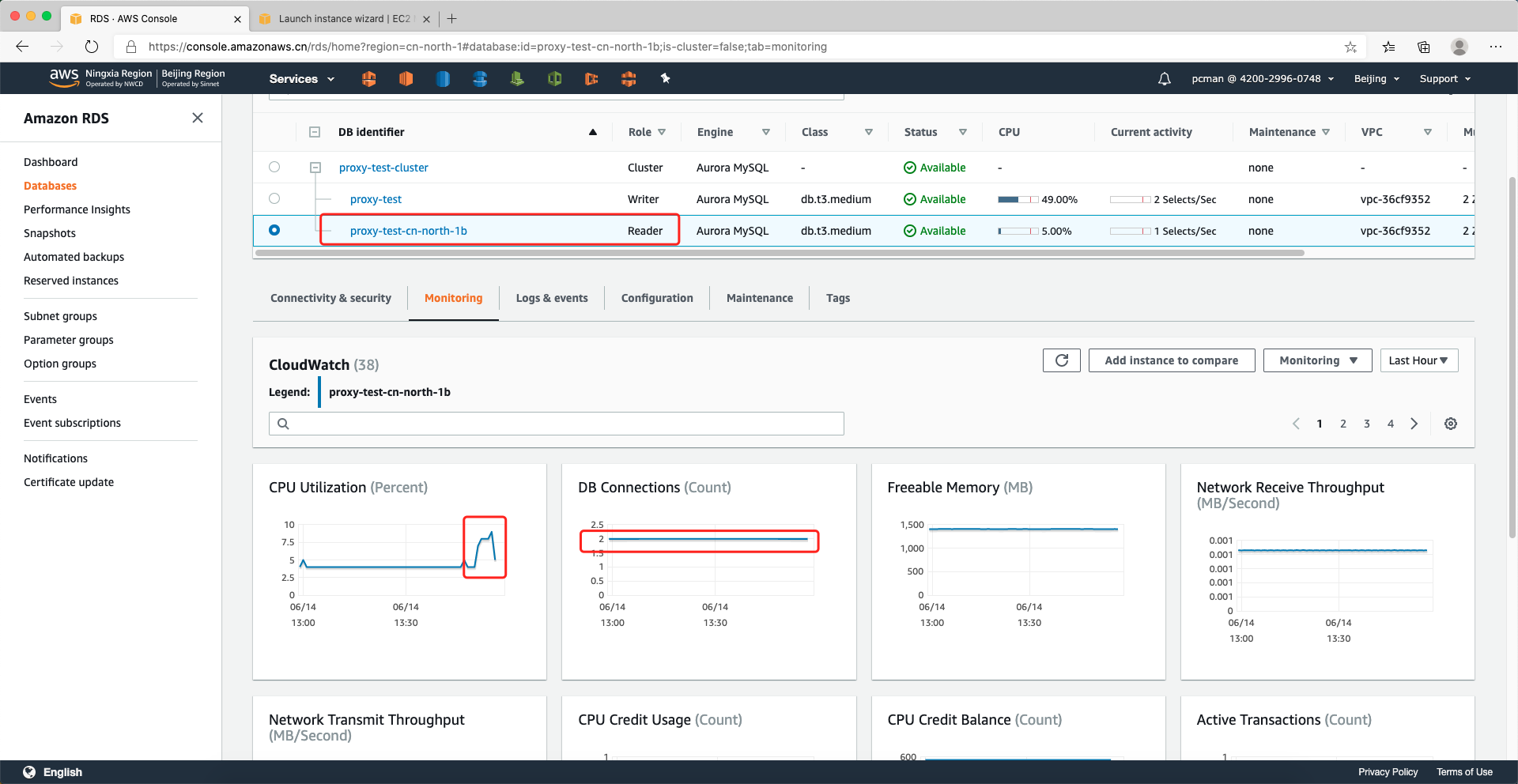Select the proxy-test-cn-north-1b radio button

pyautogui.click(x=274, y=230)
